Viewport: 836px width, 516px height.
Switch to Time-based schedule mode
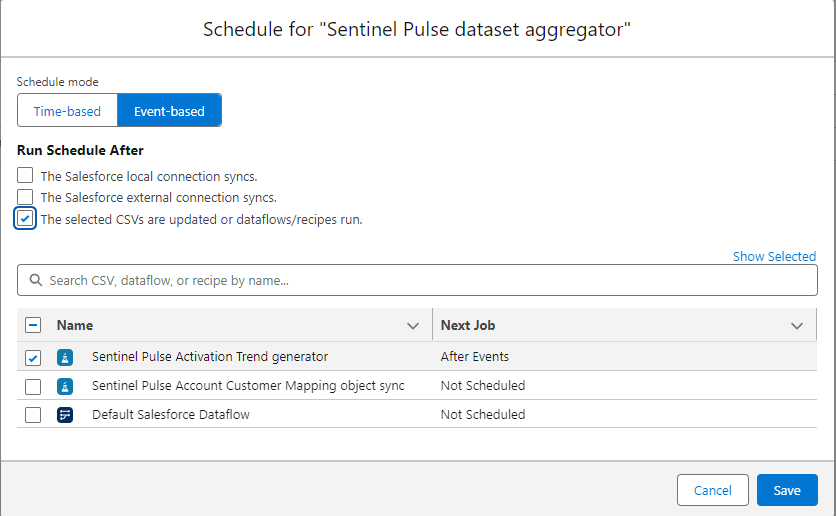point(67,110)
